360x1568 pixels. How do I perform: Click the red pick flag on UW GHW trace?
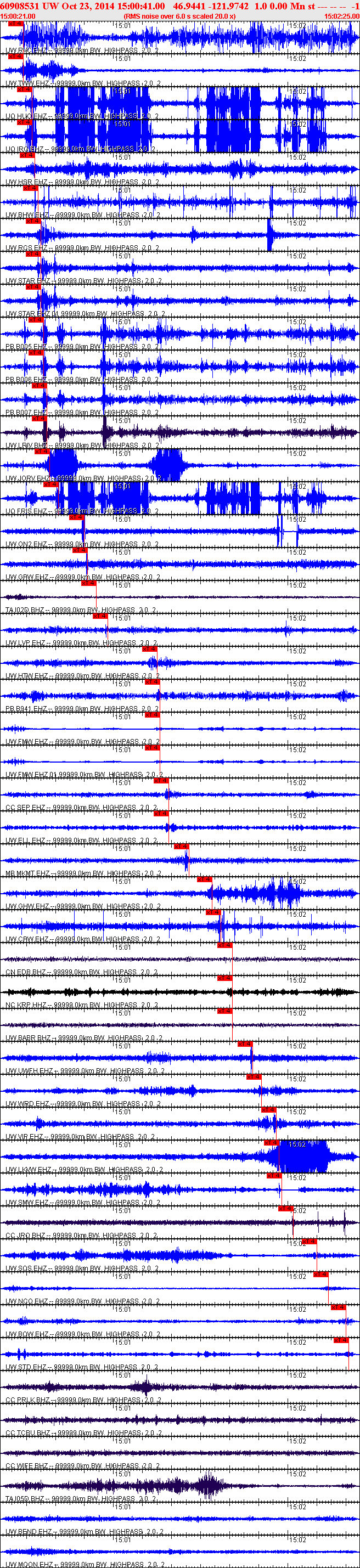point(204,879)
